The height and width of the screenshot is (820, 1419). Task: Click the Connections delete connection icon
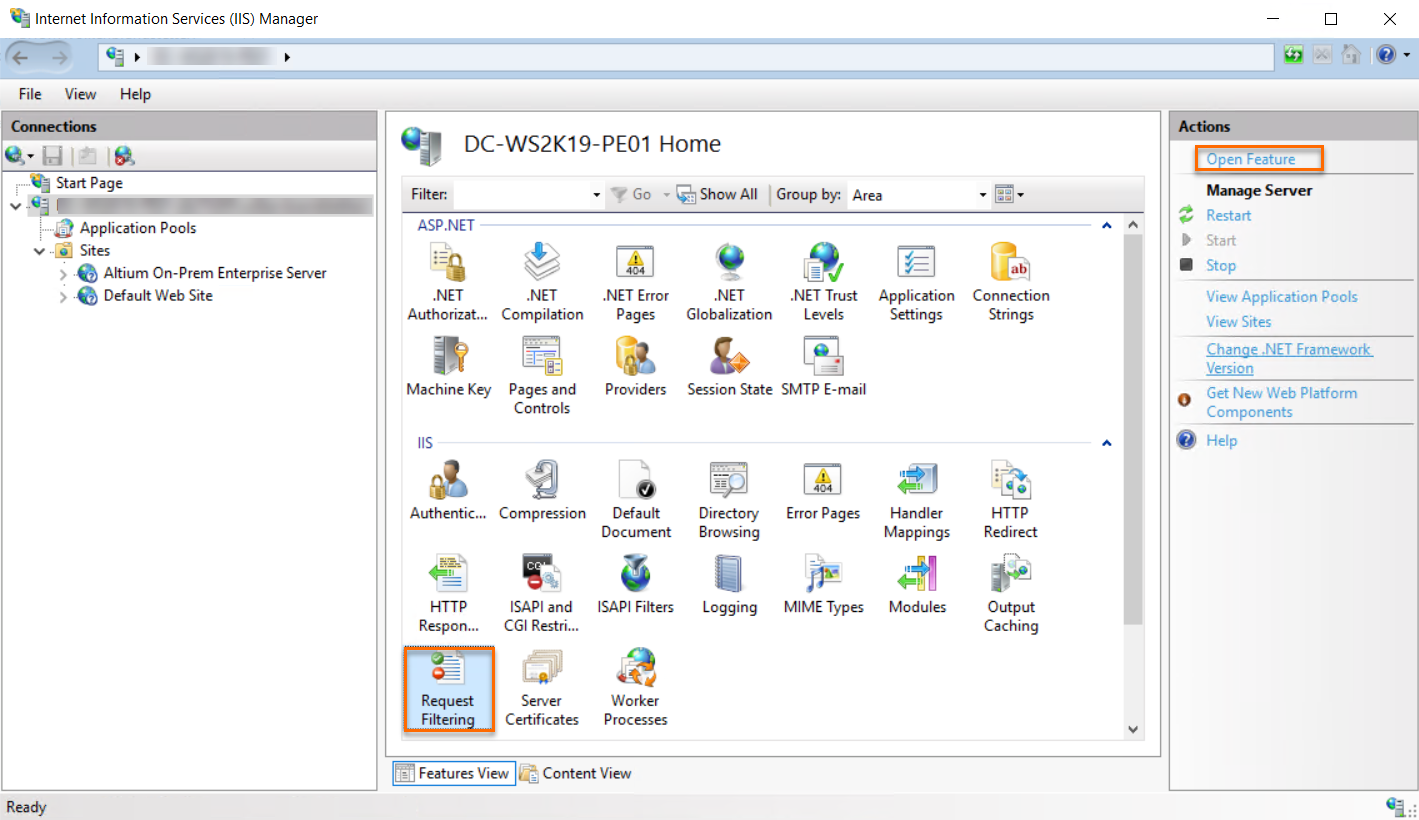click(x=124, y=155)
